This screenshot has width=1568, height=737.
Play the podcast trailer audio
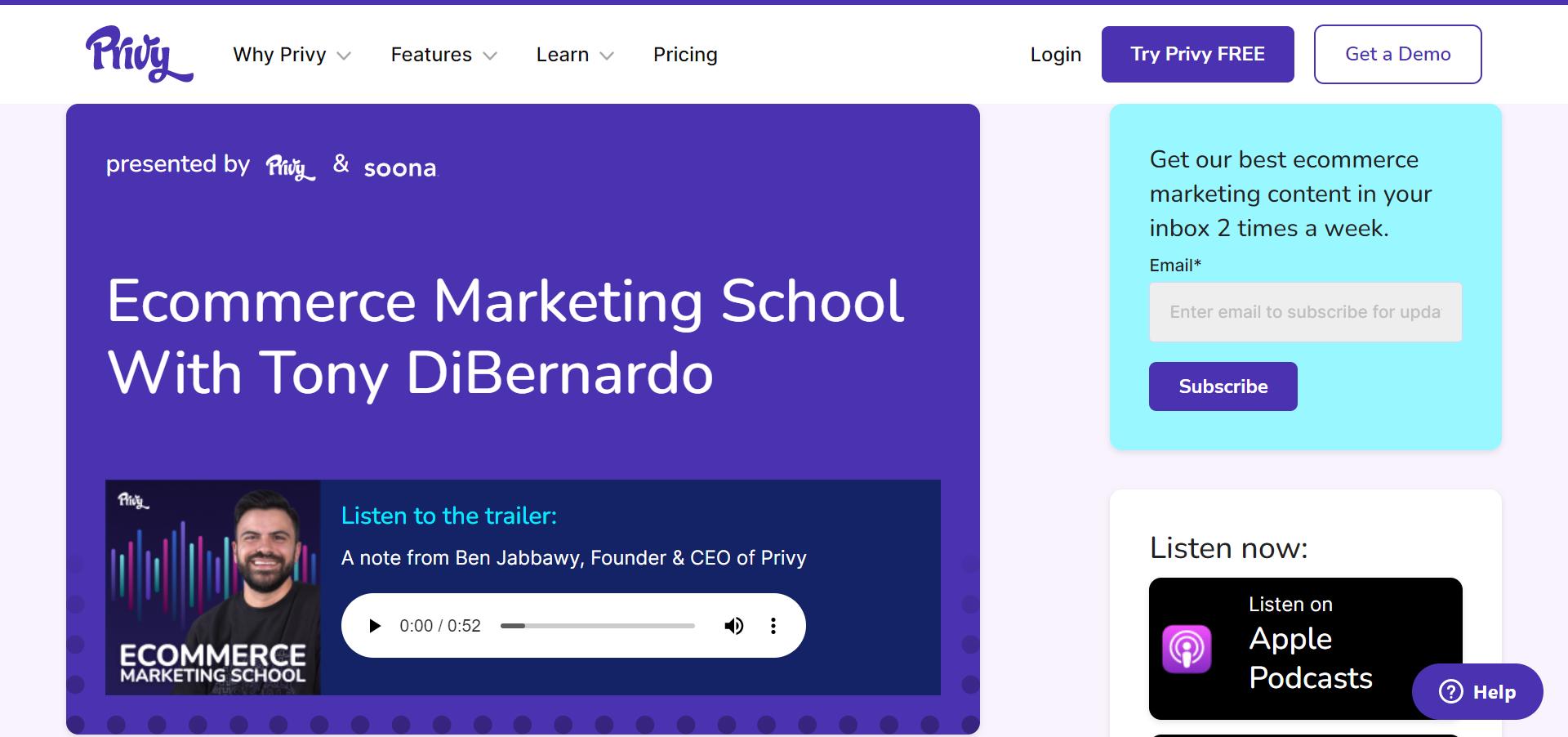[375, 626]
